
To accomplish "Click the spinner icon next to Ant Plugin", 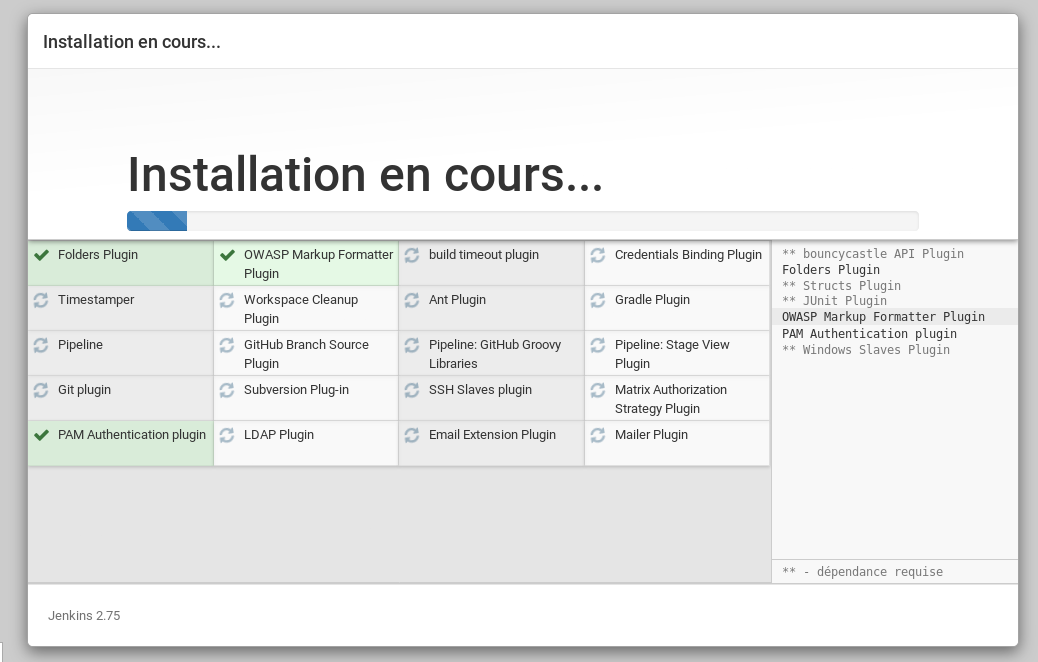I will [412, 300].
